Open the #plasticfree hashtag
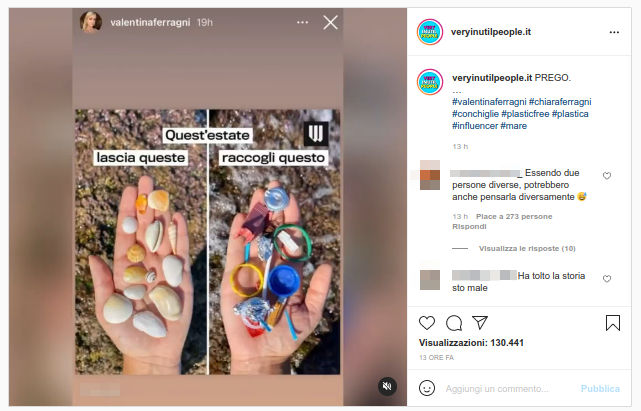The height and width of the screenshot is (411, 641). tap(532, 114)
